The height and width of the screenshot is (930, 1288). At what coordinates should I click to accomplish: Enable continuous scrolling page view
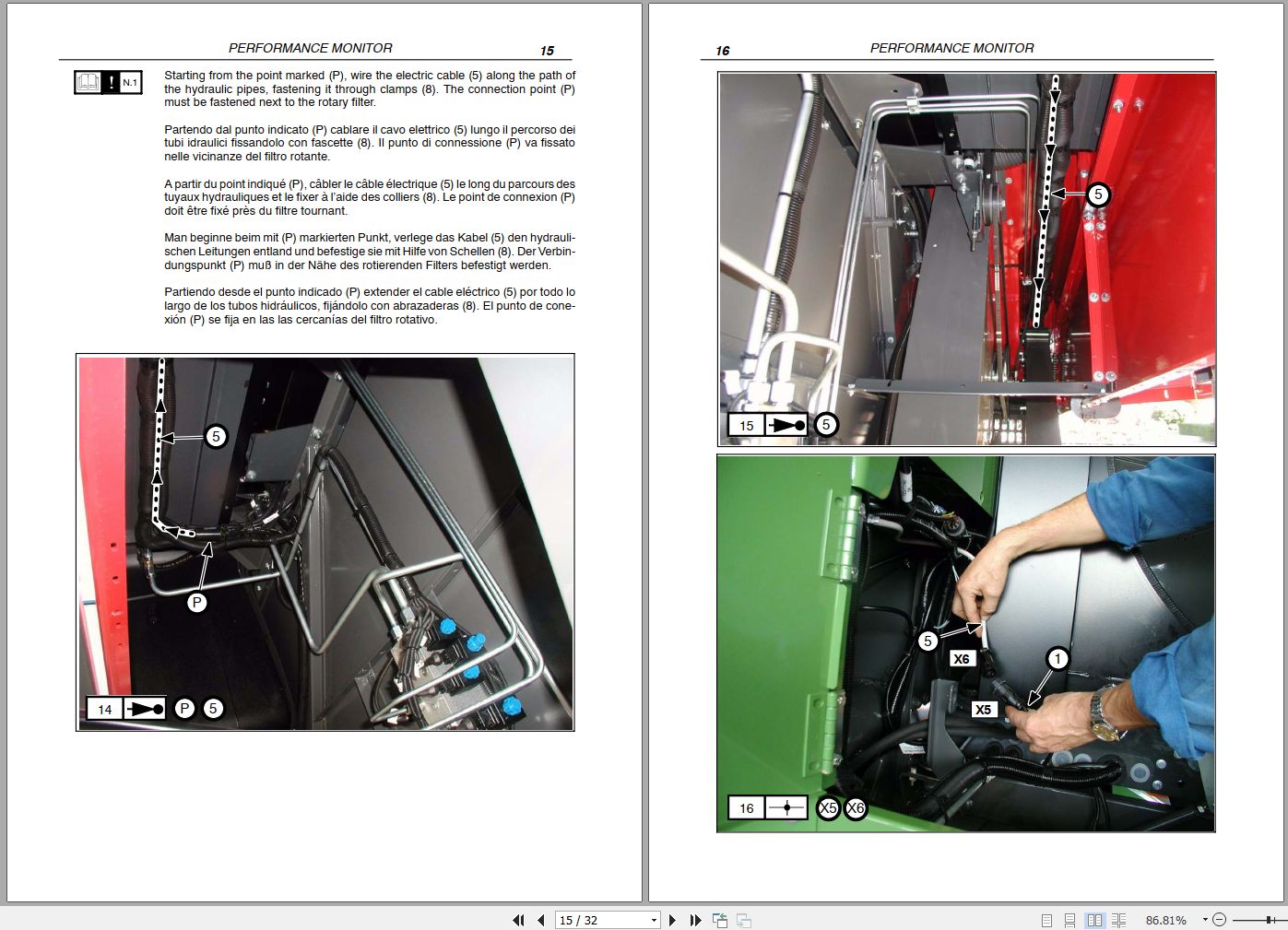point(1069,920)
